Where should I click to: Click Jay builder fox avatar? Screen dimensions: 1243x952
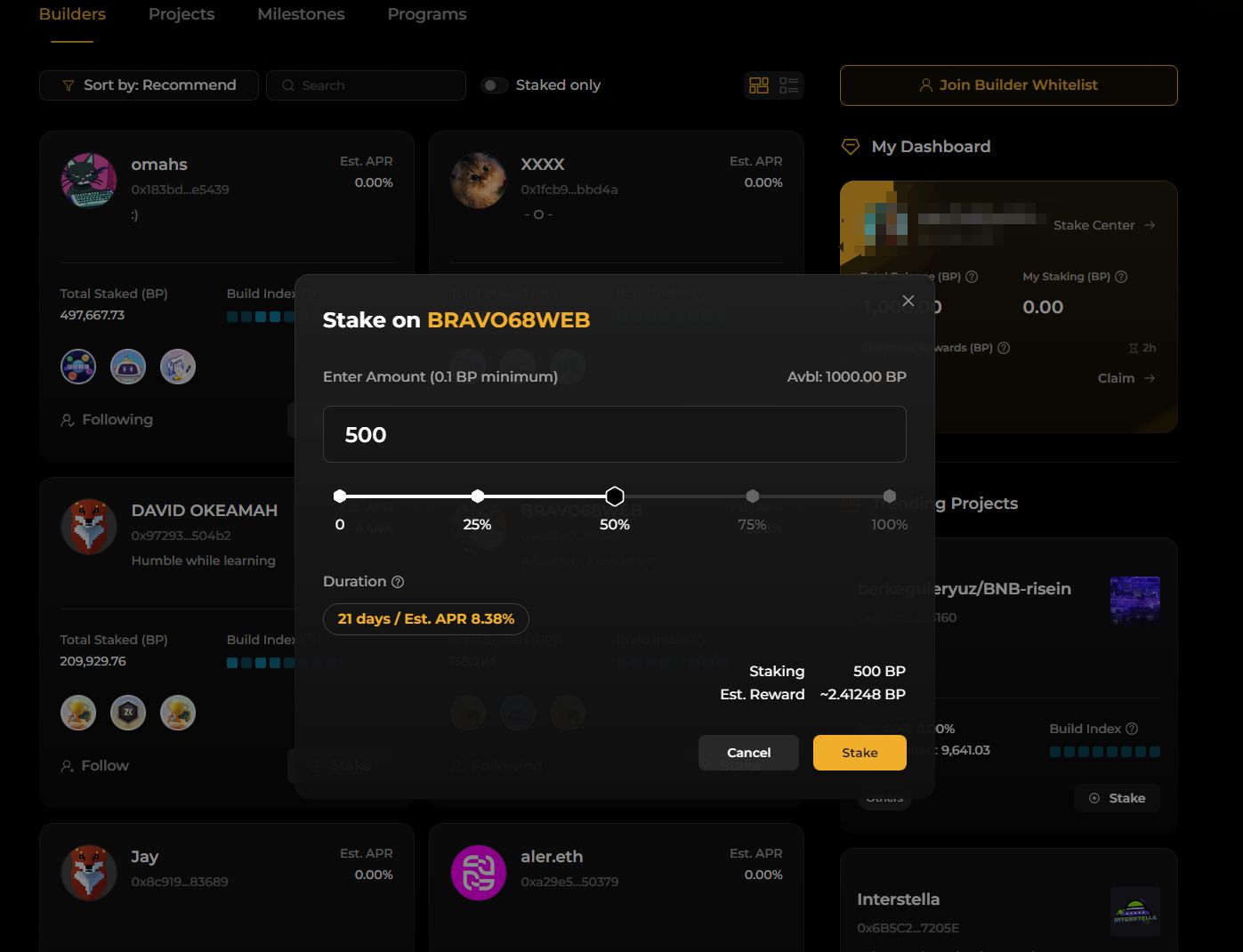click(x=89, y=872)
